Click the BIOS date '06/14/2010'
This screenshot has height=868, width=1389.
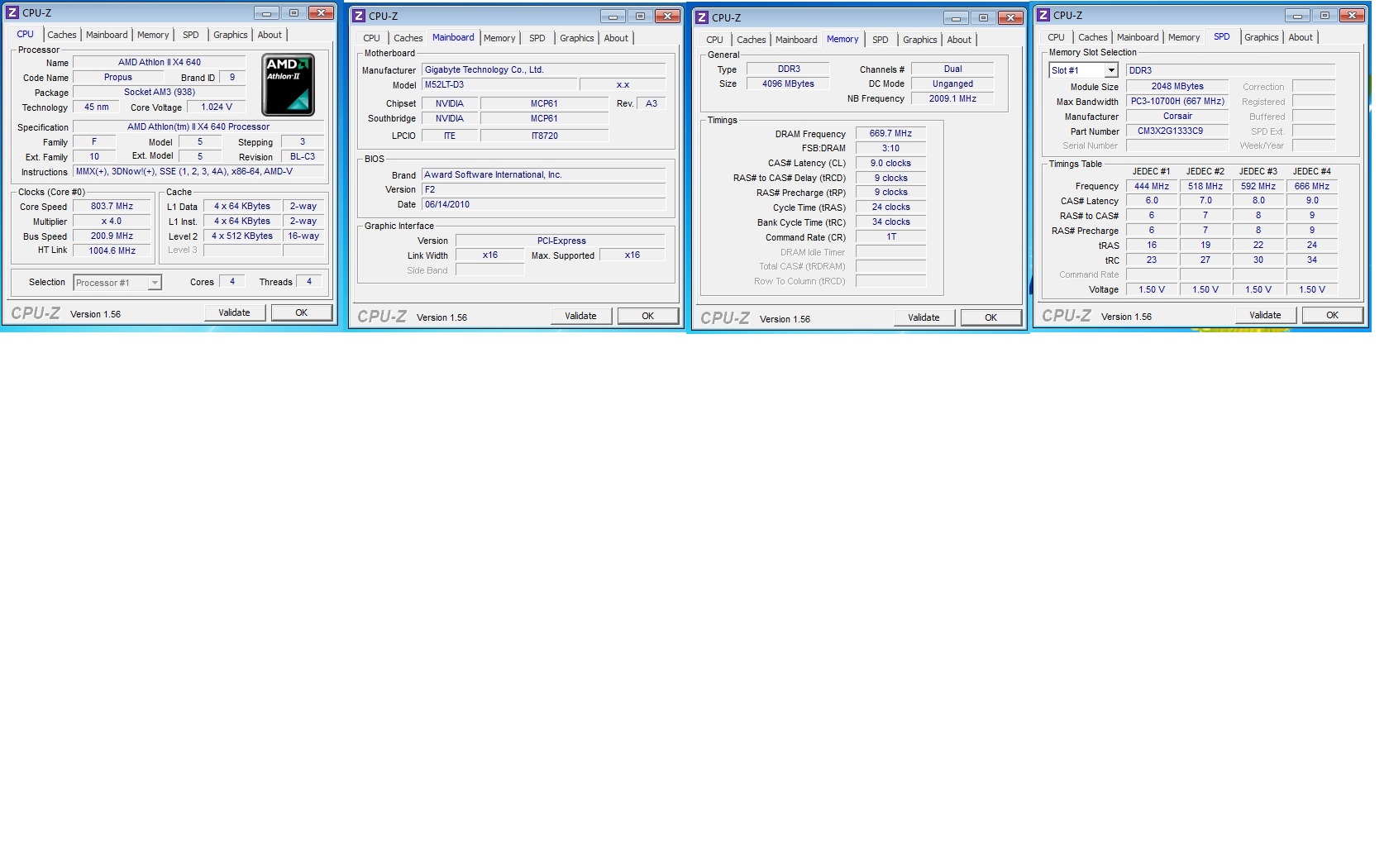pyautogui.click(x=543, y=204)
